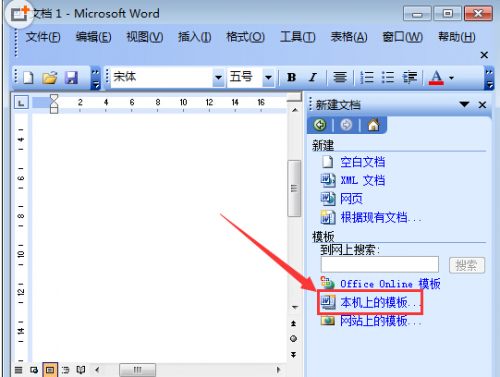500x377 pixels.
Task: Open the font size dropdown
Action: pyautogui.click(x=268, y=77)
